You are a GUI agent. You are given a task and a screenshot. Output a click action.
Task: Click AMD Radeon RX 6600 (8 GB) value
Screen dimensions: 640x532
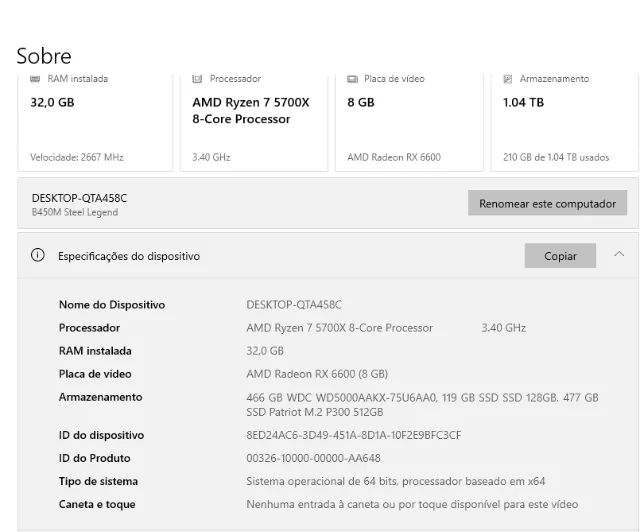(317, 374)
